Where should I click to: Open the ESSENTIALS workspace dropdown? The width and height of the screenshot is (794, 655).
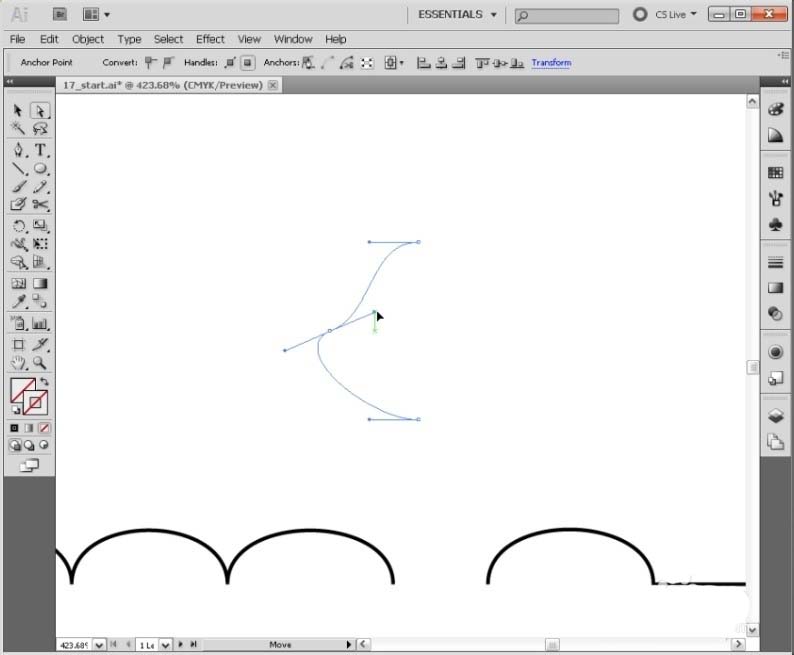[x=457, y=15]
